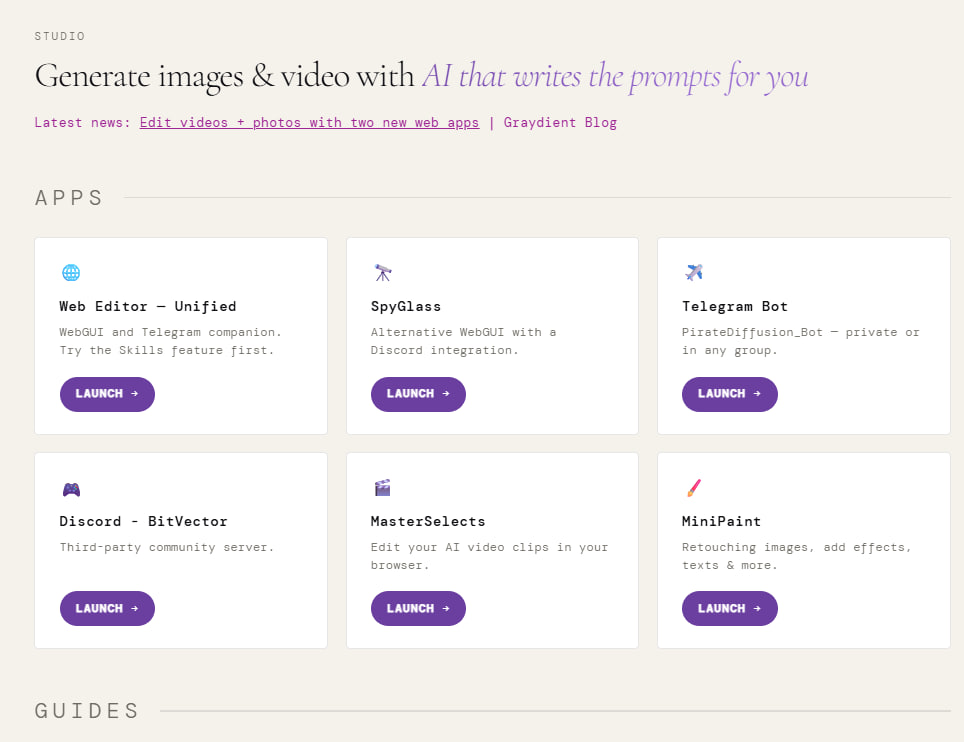This screenshot has height=742, width=964.
Task: Open MasterSelects with its Launch button
Action: click(x=418, y=609)
